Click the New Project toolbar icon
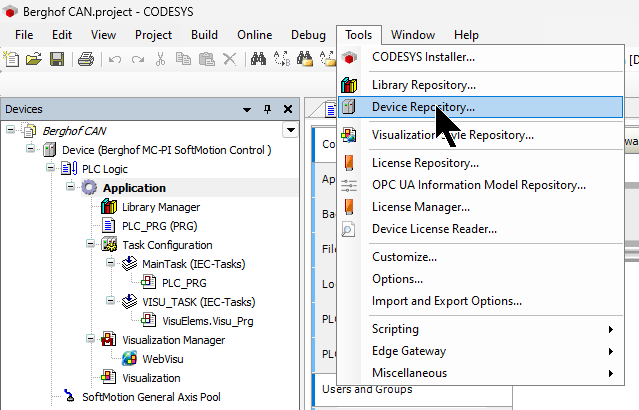Image resolution: width=639 pixels, height=410 pixels. click(11, 59)
